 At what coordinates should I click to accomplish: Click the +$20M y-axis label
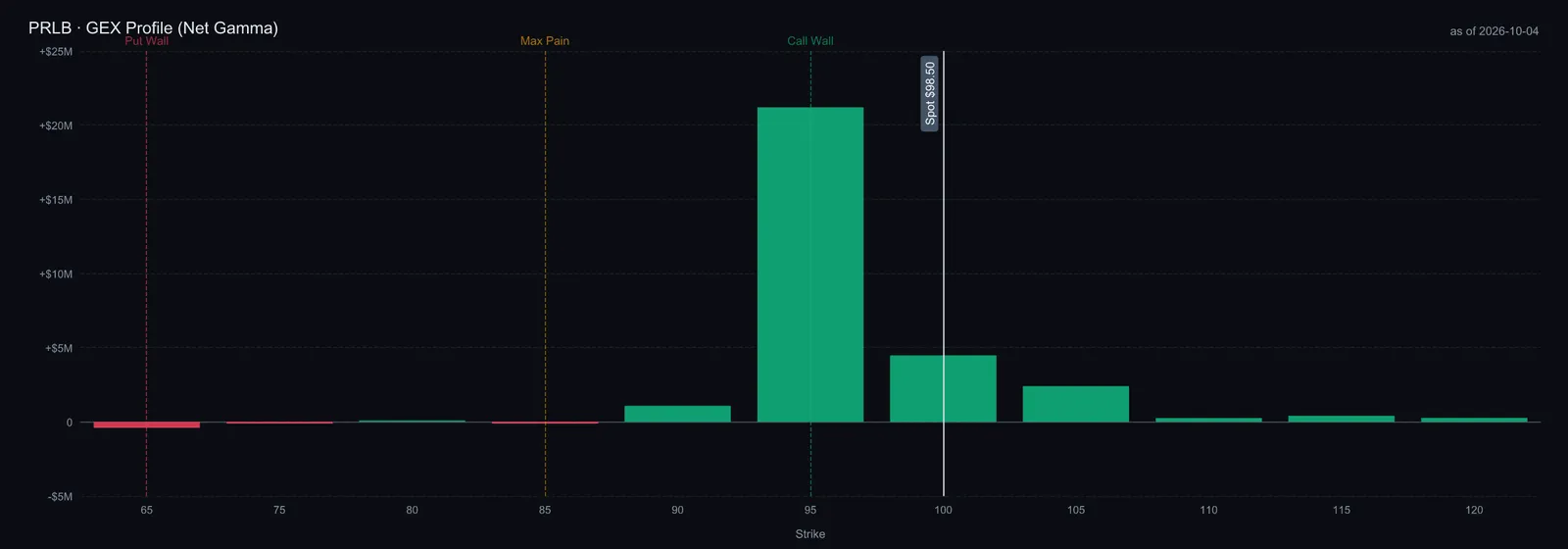[x=56, y=125]
